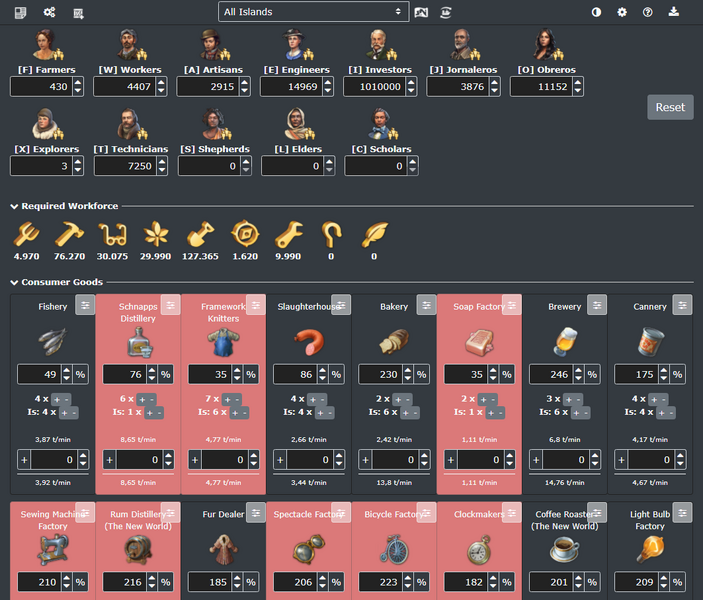Open island management icon beside island selector
The image size is (703, 600).
click(x=422, y=12)
